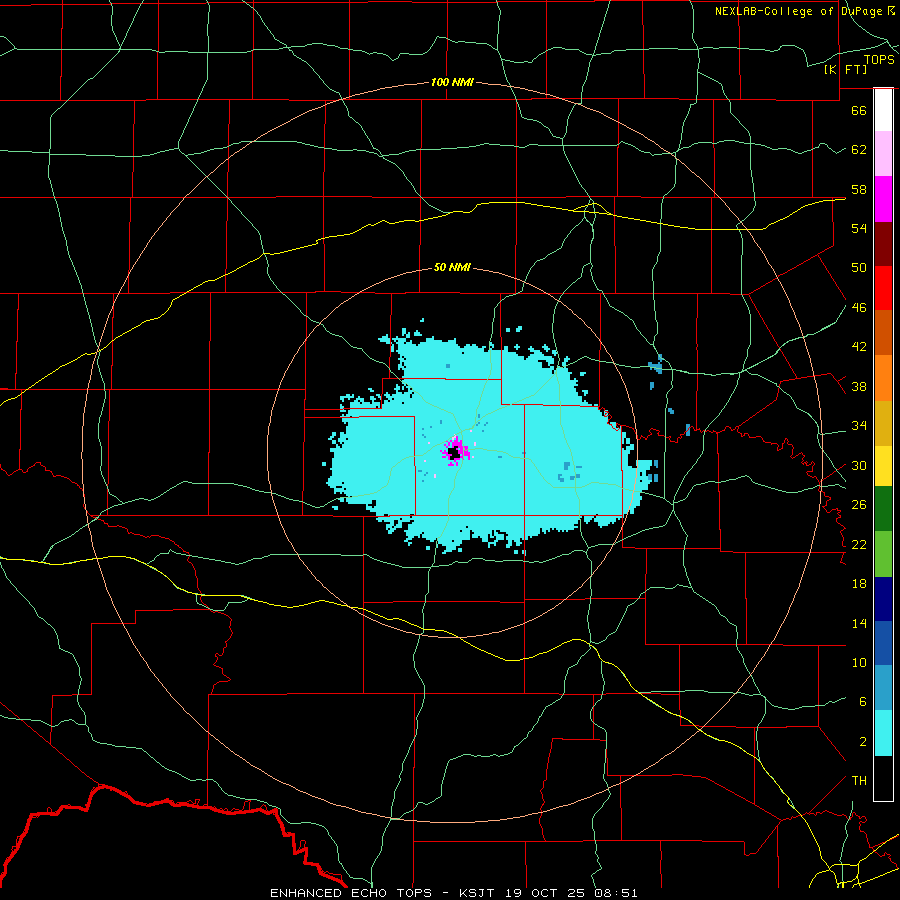This screenshot has height=900, width=900.
Task: Click the bright red legend swatch
Action: click(x=883, y=288)
